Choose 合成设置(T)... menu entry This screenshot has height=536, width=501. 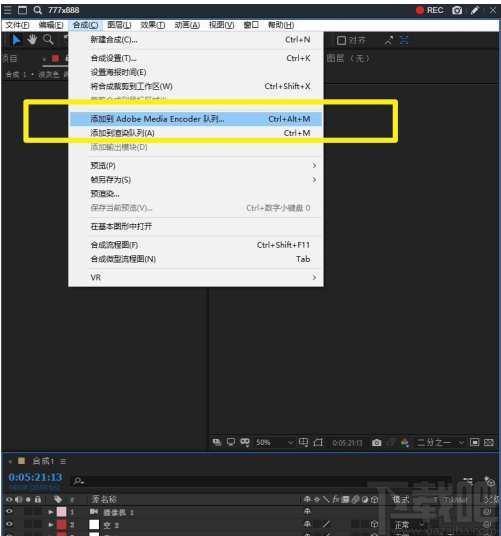coord(196,58)
